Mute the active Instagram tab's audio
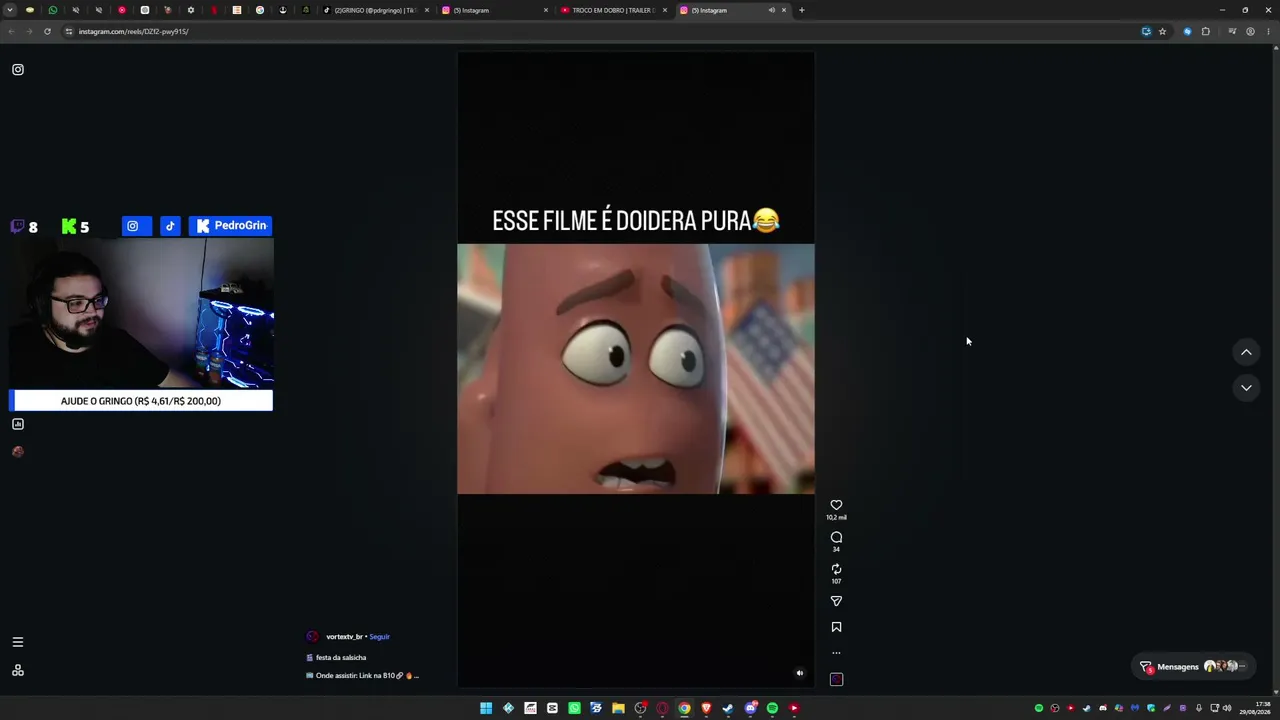The image size is (1280, 720). pos(771,10)
